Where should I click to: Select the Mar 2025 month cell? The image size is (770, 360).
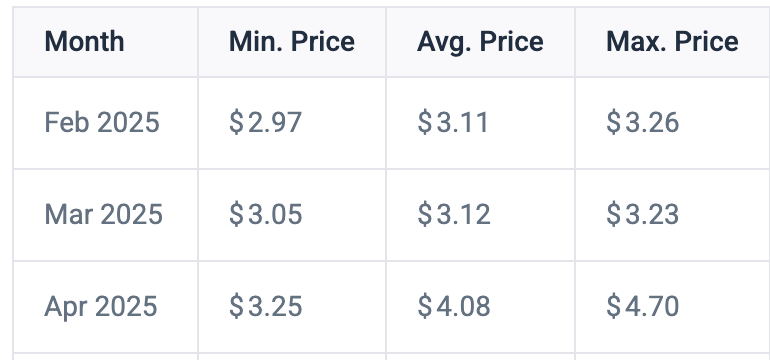point(105,215)
